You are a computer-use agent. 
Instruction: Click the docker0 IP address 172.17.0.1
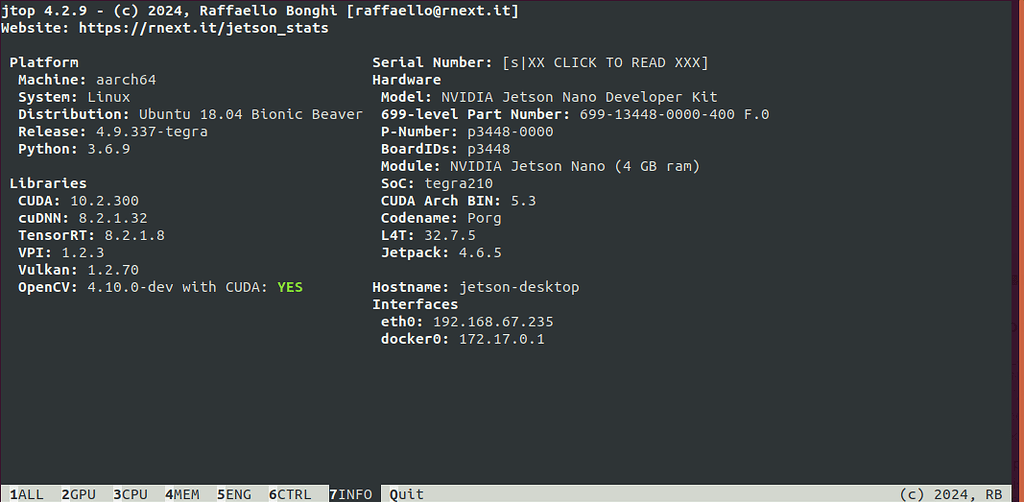502,339
